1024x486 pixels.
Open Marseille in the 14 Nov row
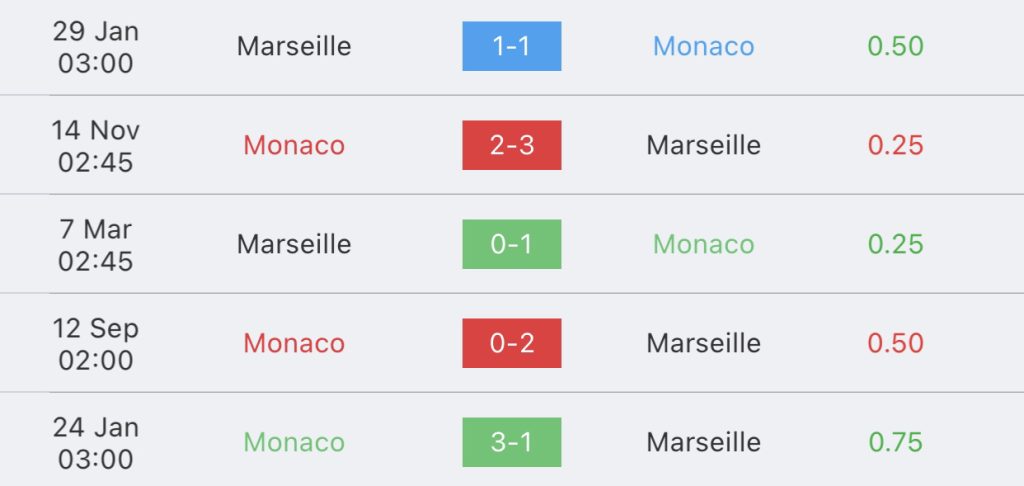[703, 145]
